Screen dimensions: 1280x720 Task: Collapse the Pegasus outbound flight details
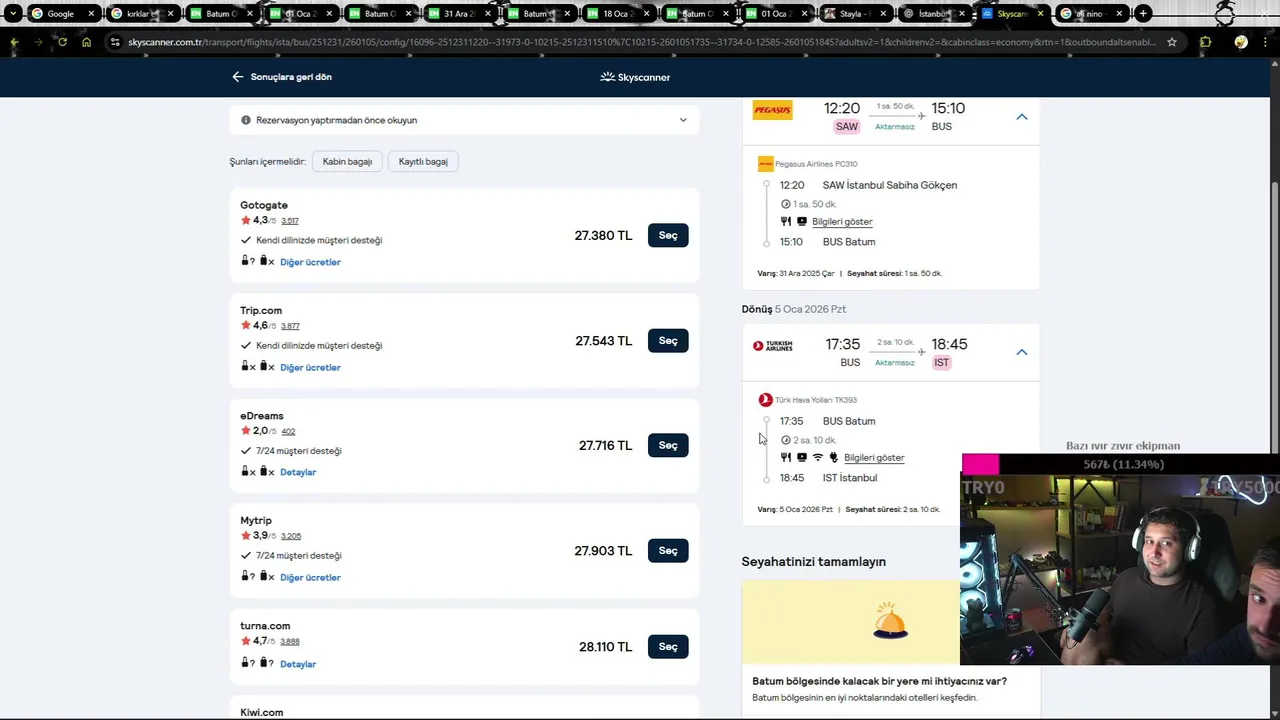coord(1021,117)
